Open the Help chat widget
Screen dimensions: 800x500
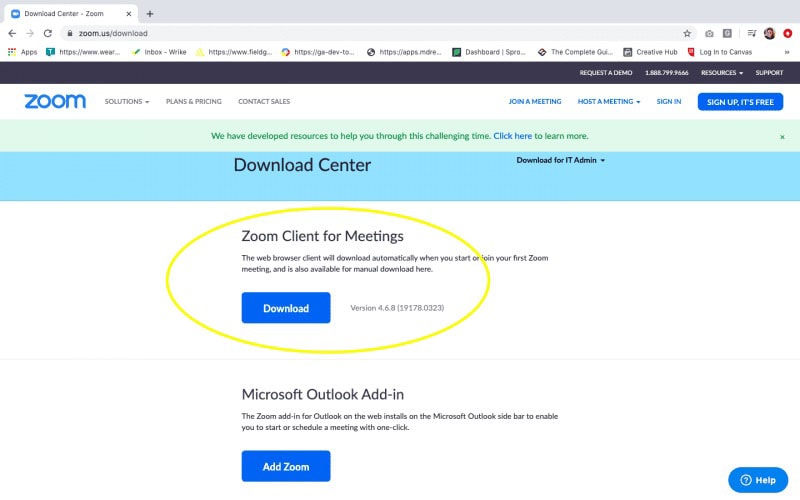758,480
